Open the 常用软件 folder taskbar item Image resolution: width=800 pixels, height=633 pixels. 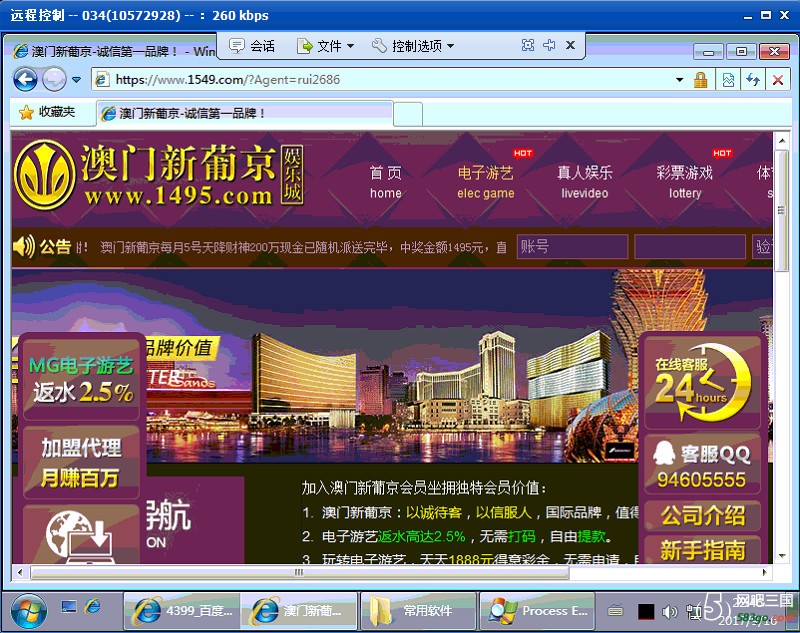click(x=418, y=611)
